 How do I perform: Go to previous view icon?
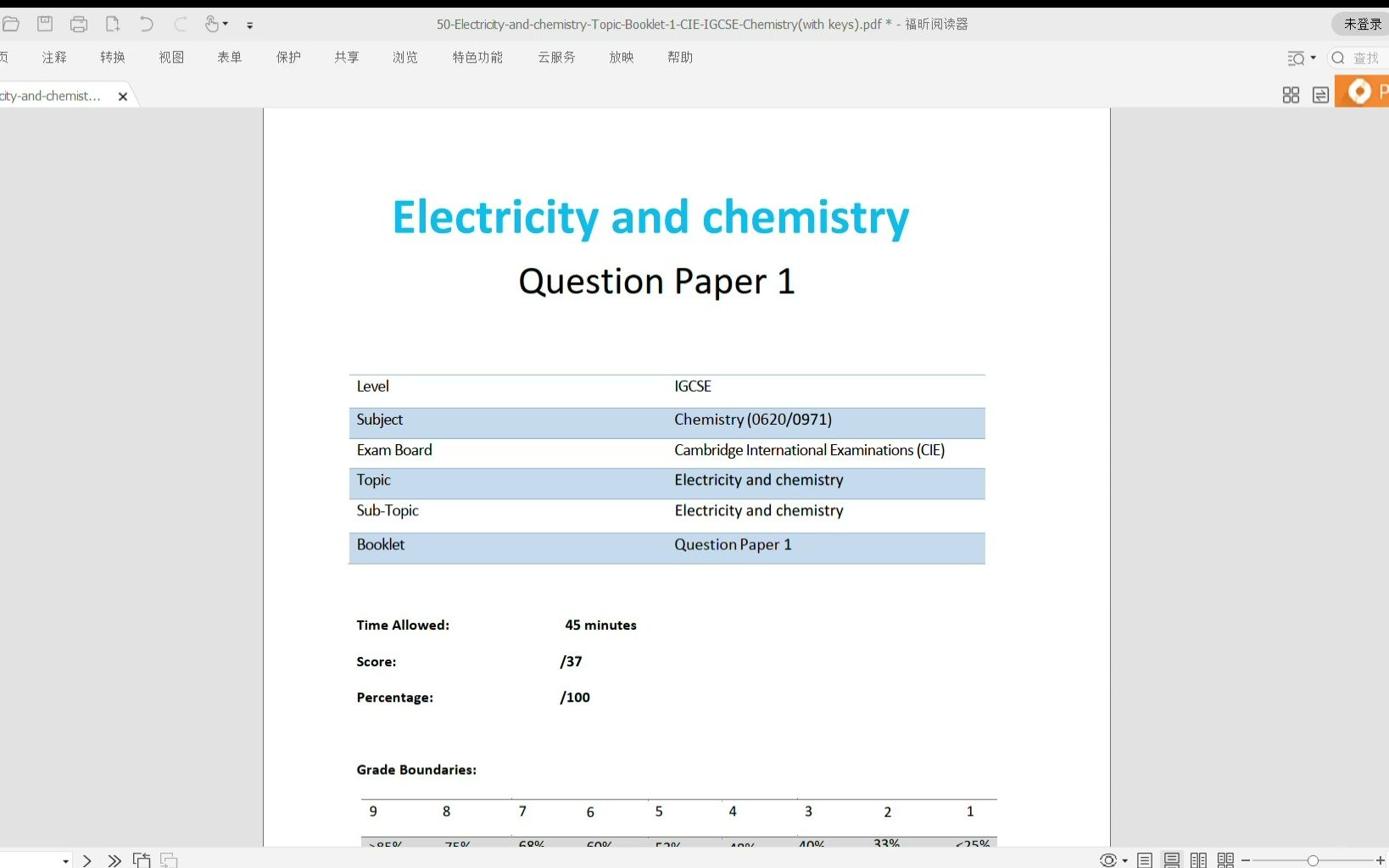pyautogui.click(x=142, y=860)
